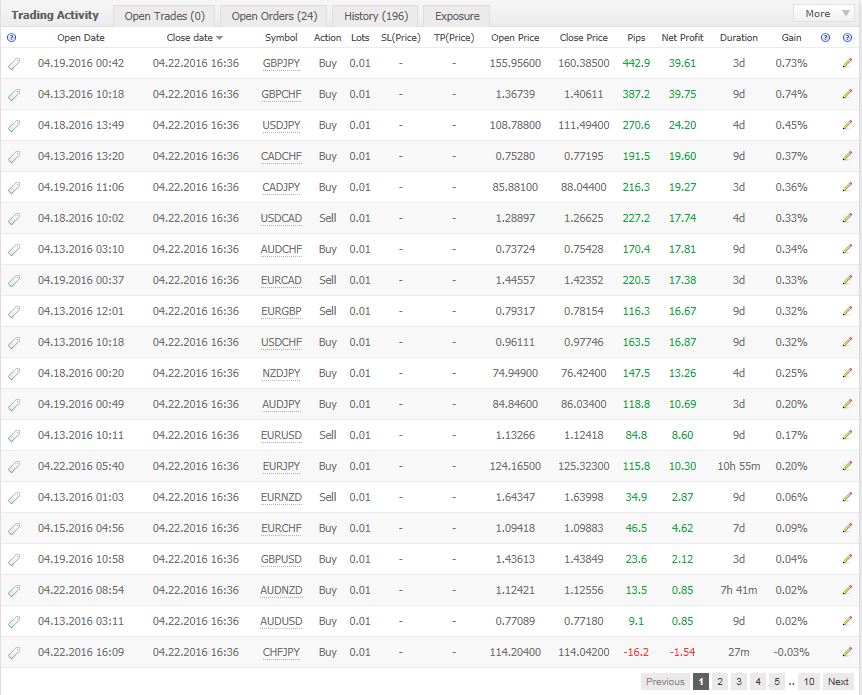
Task: Switch to the Open Trades (0) tab
Action: [x=164, y=16]
